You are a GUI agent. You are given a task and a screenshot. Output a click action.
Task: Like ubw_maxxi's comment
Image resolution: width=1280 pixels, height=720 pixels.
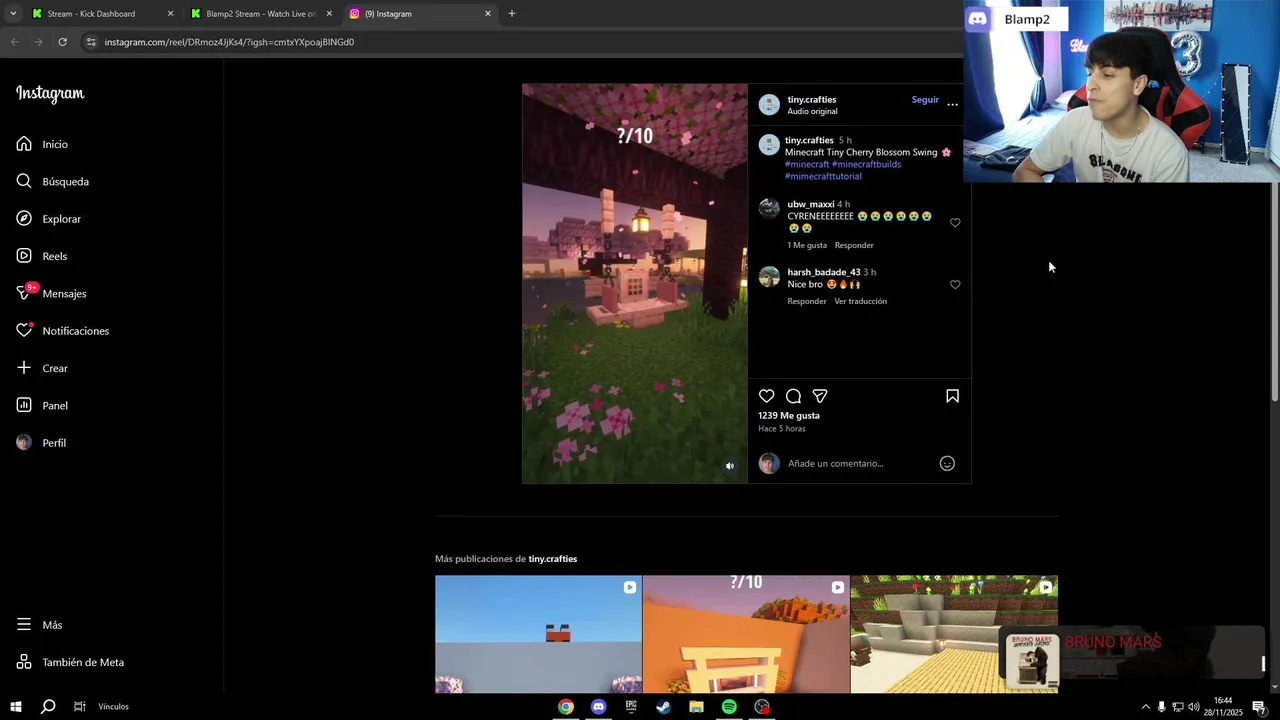point(955,223)
